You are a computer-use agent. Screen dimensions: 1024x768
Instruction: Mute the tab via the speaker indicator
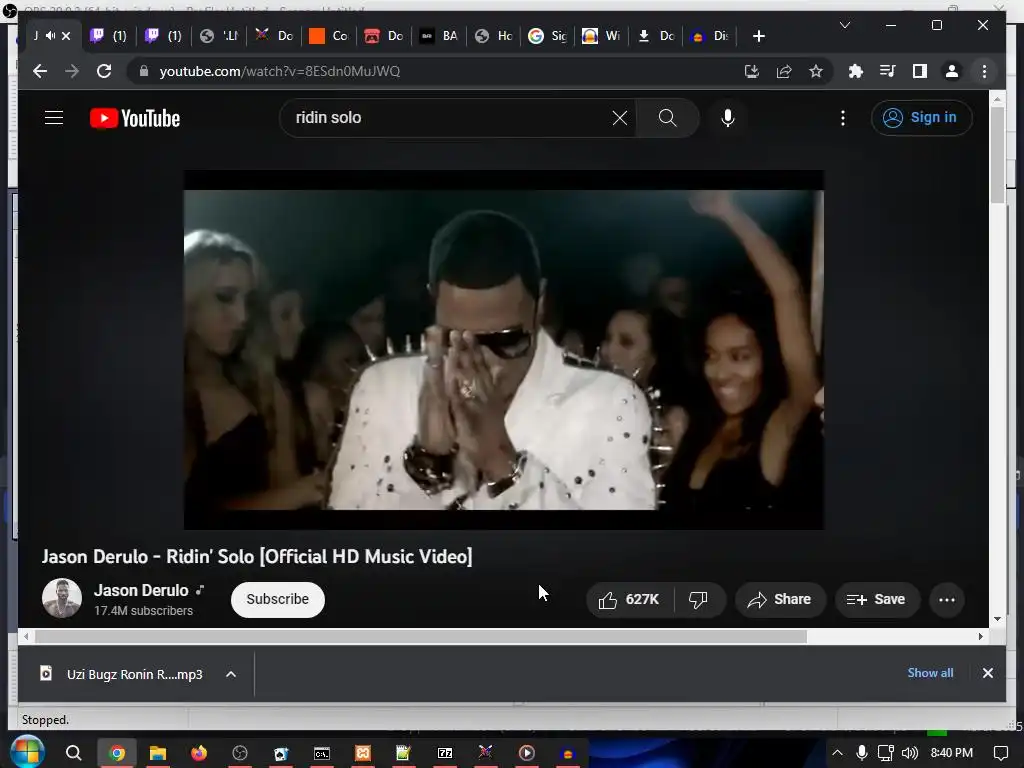[50, 36]
